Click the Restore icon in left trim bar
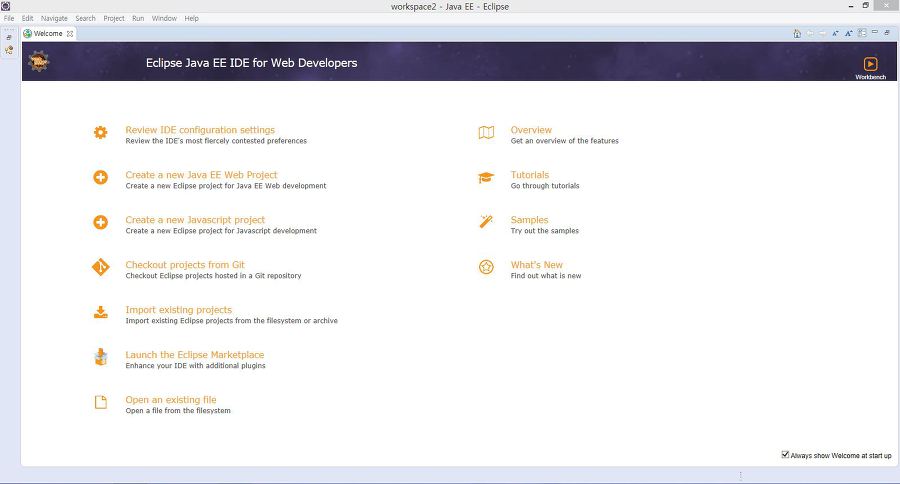This screenshot has width=900, height=484. point(9,38)
